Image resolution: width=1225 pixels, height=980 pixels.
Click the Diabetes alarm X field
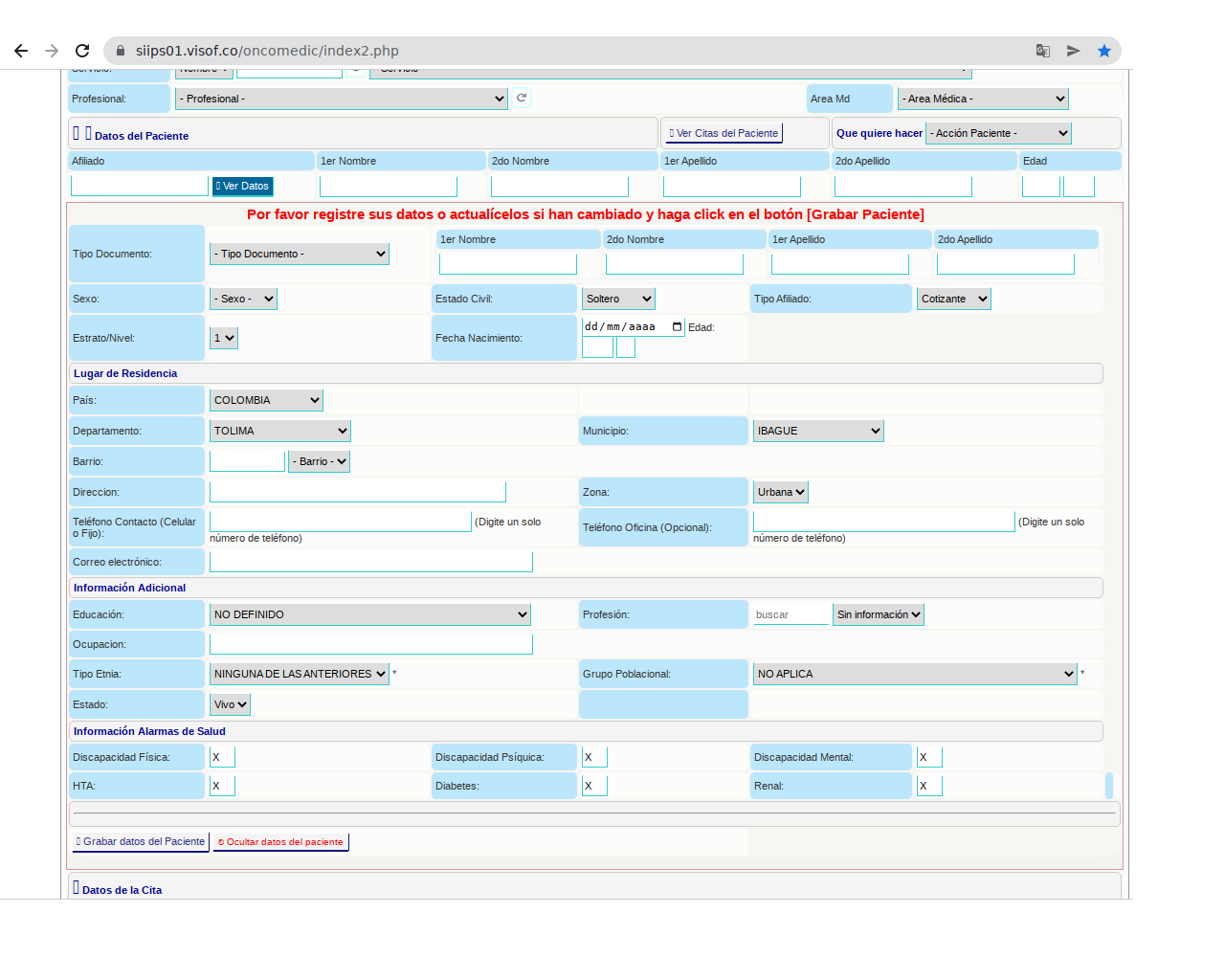coord(594,786)
